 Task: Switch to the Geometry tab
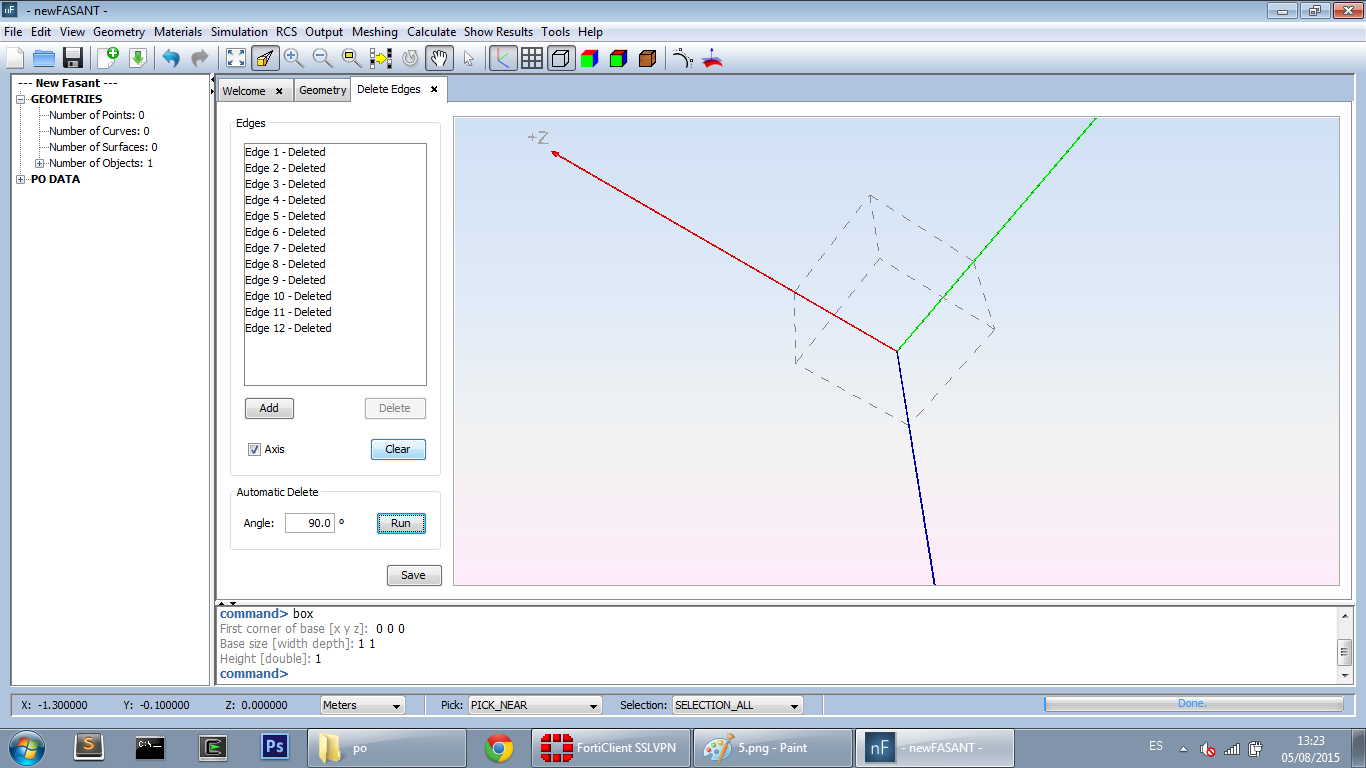[x=322, y=90]
